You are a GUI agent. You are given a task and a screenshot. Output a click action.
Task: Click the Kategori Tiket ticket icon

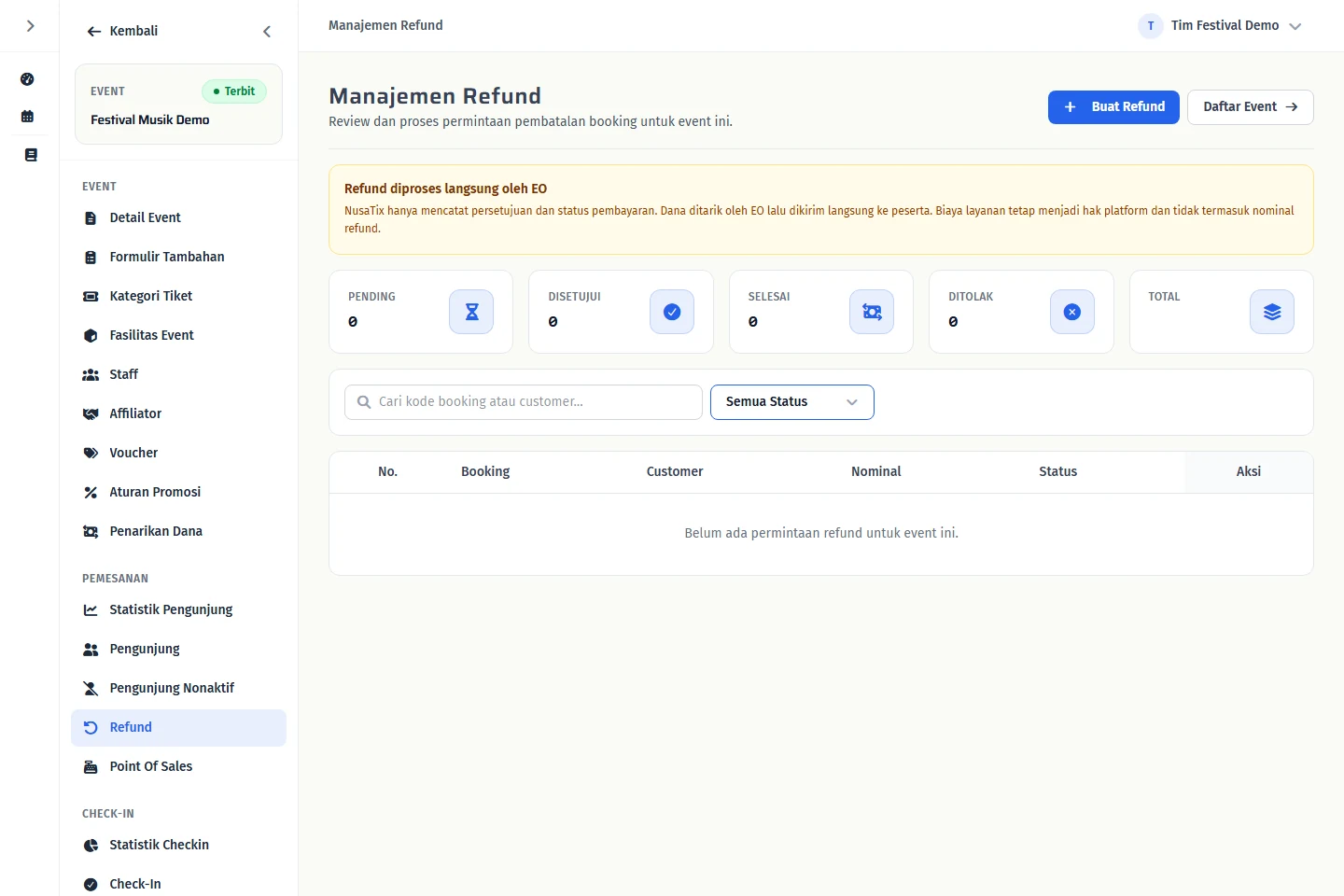[91, 297]
